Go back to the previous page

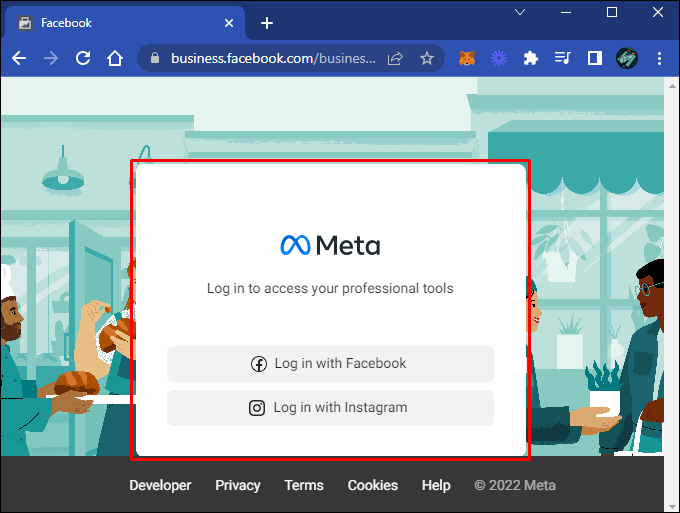(19, 58)
